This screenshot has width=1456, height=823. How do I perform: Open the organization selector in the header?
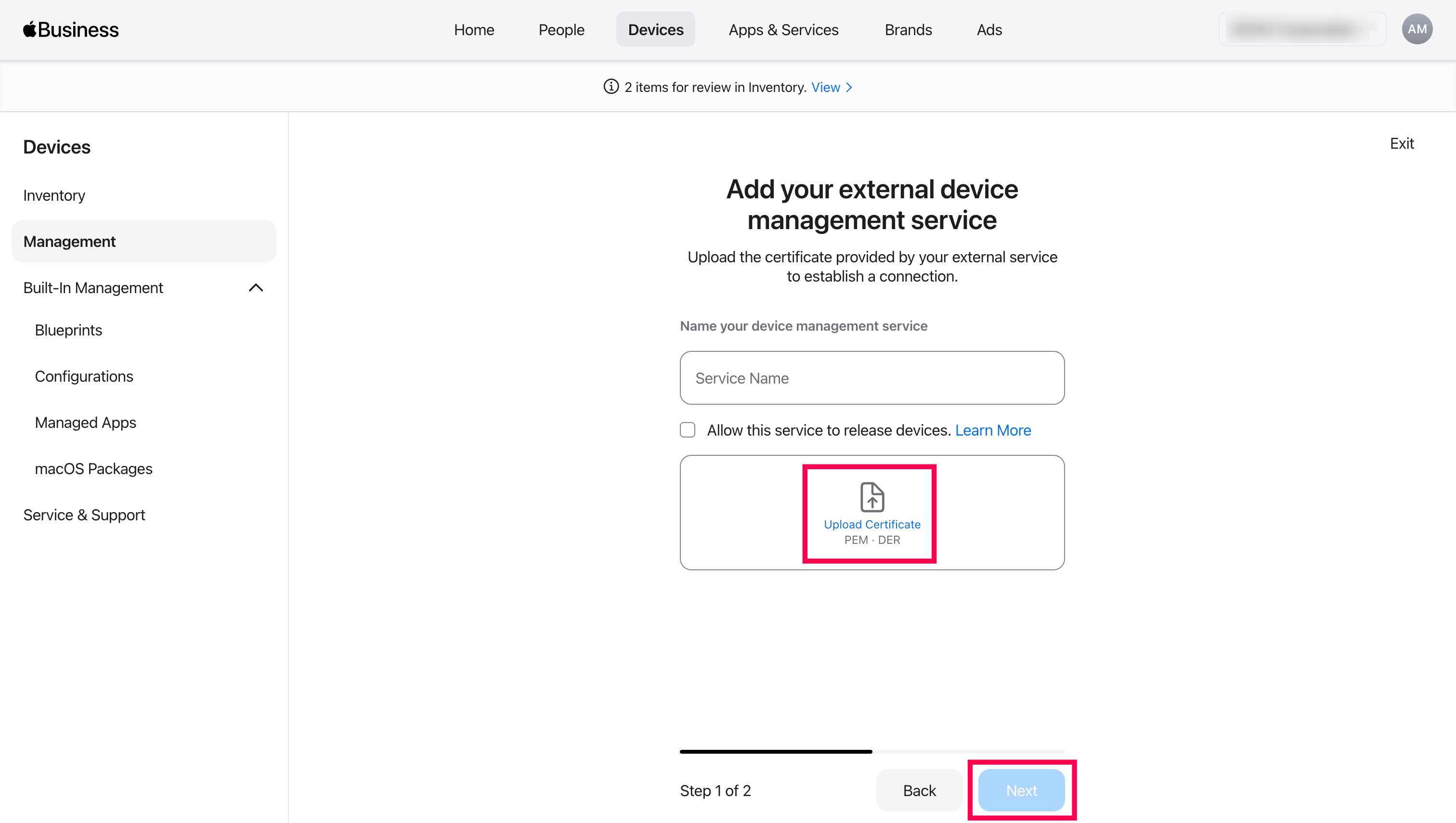[1301, 29]
